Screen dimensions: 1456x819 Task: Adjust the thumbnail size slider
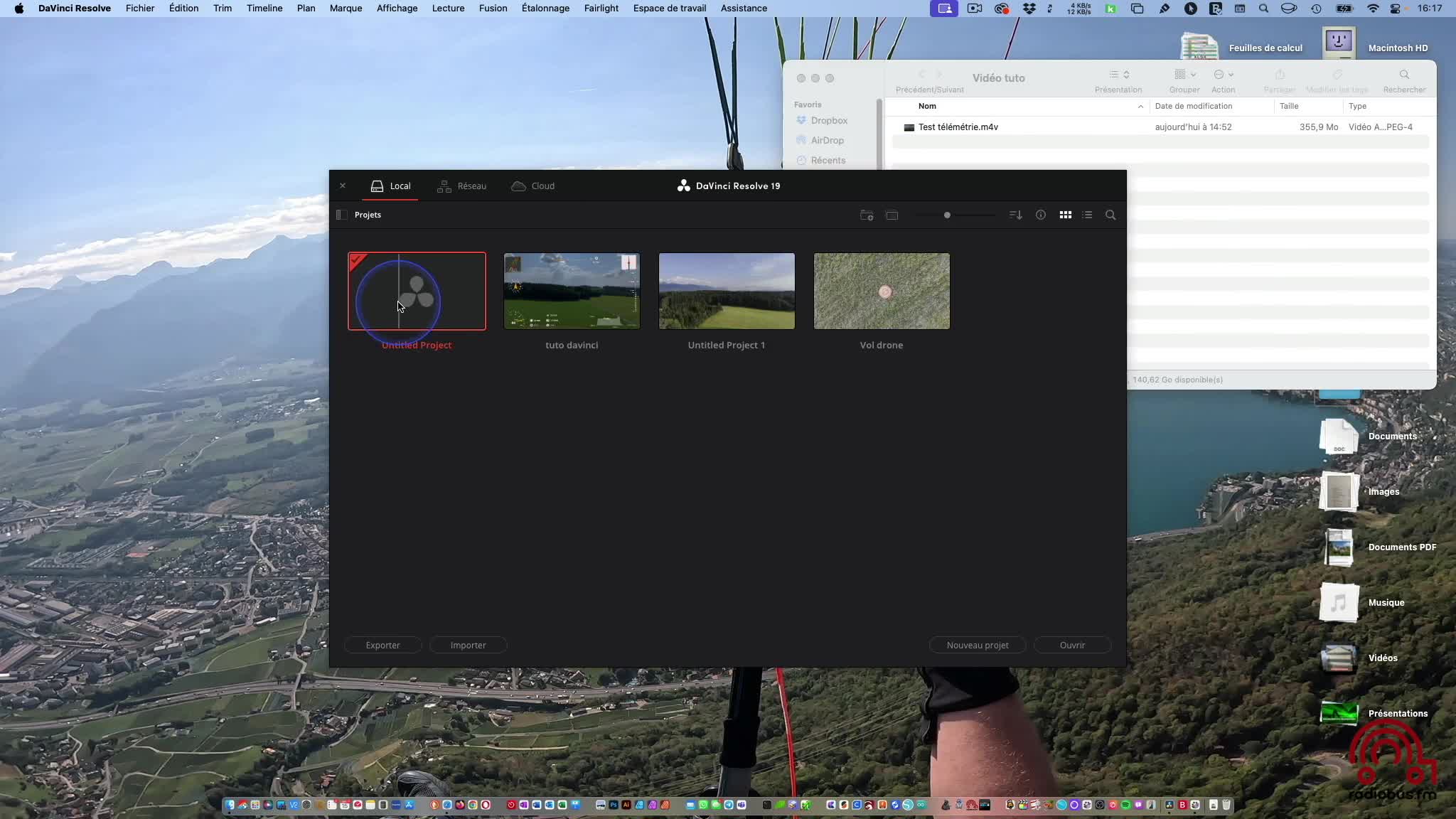tap(947, 215)
